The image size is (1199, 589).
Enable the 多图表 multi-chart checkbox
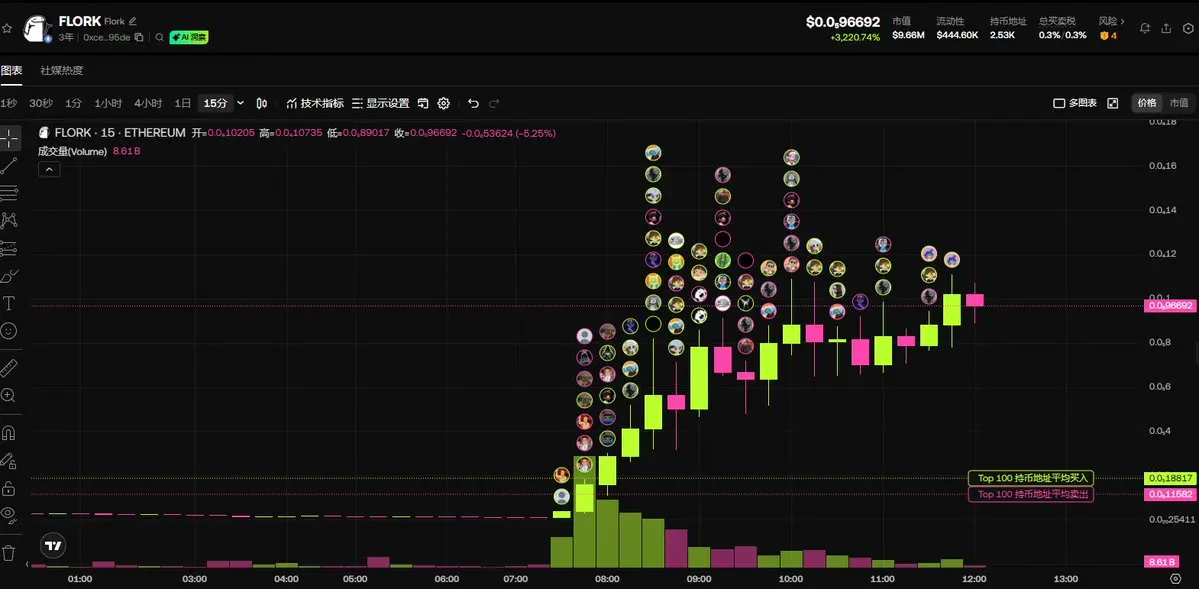1058,103
